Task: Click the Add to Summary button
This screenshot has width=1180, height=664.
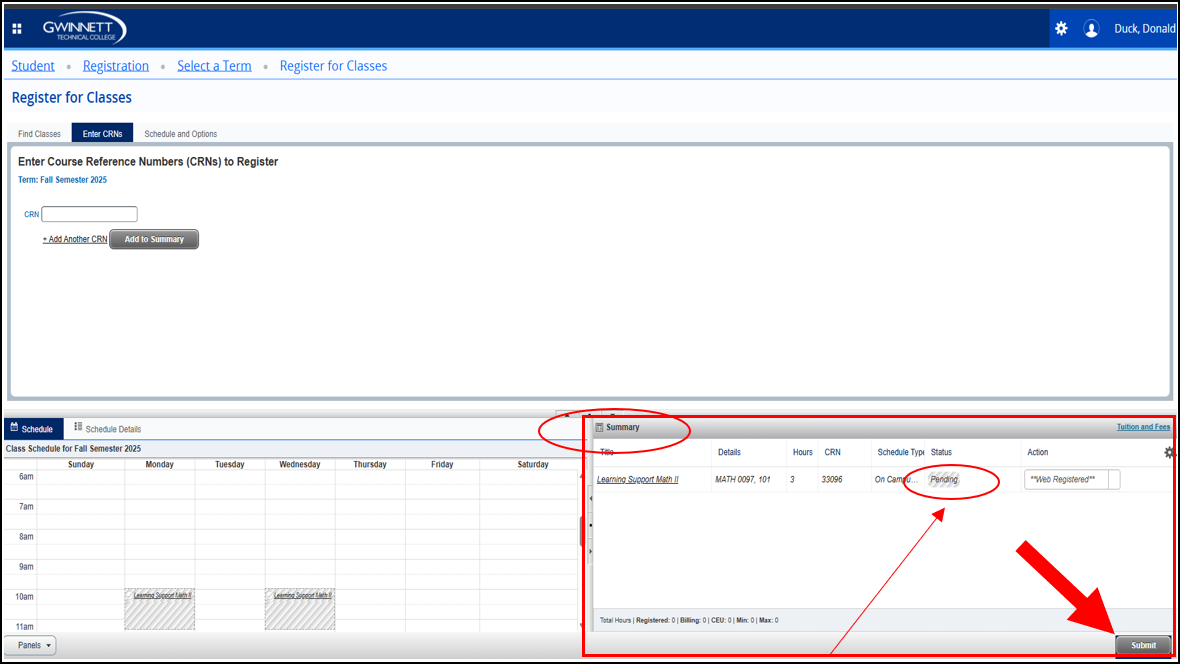Action: 154,240
